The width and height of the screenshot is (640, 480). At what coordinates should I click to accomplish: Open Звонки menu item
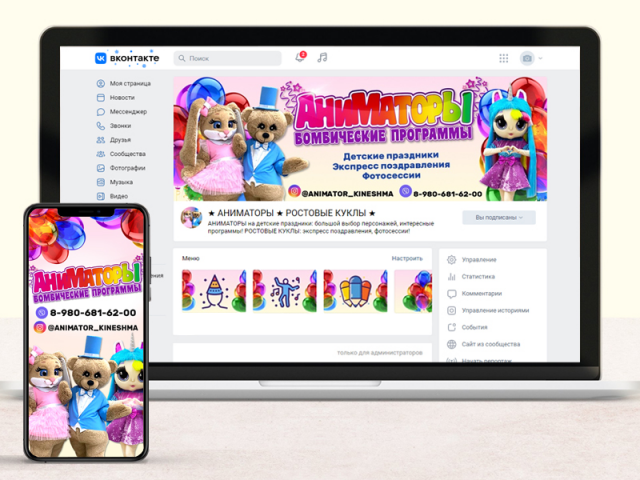coord(120,126)
